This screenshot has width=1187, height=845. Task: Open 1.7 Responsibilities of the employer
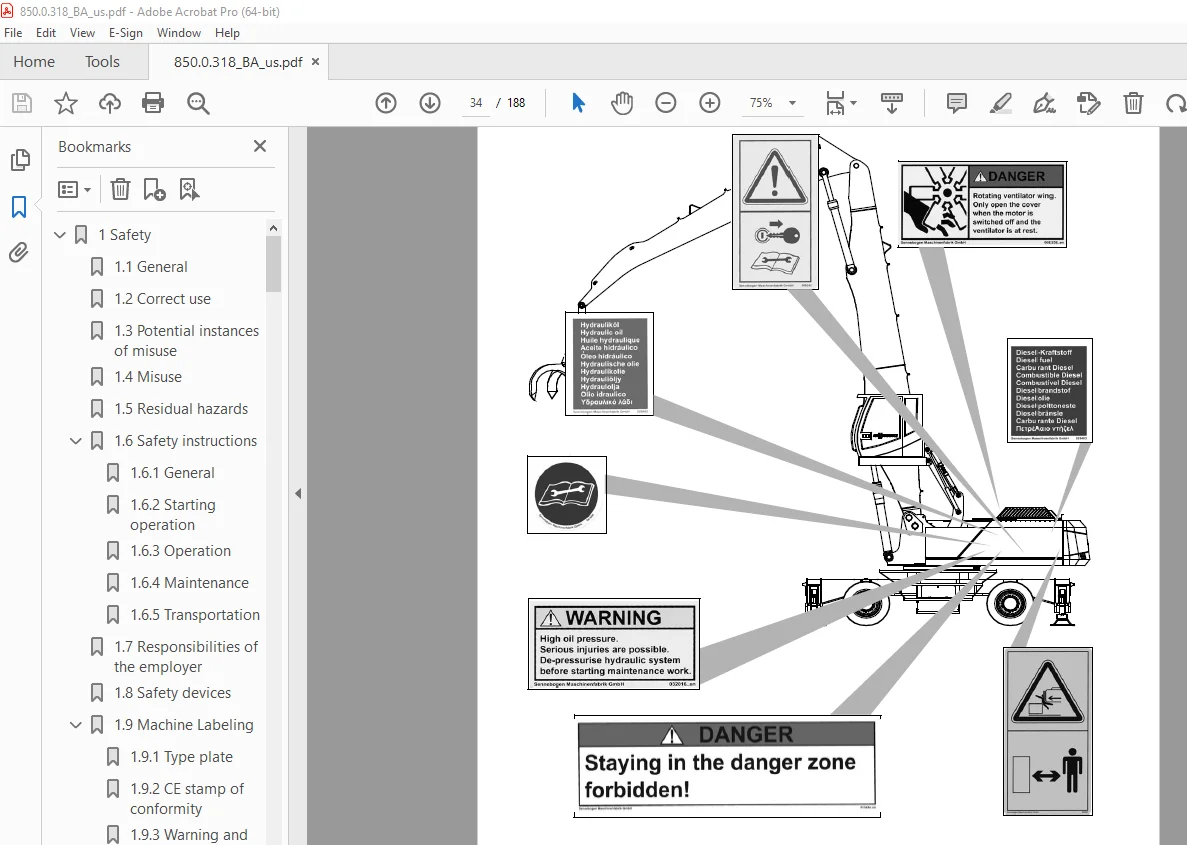coord(186,656)
